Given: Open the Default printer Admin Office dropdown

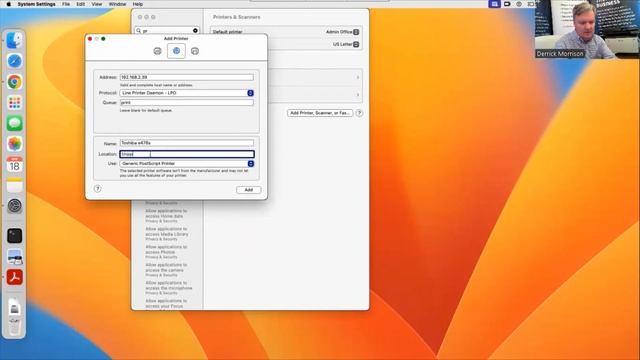Looking at the screenshot, I should click(342, 32).
